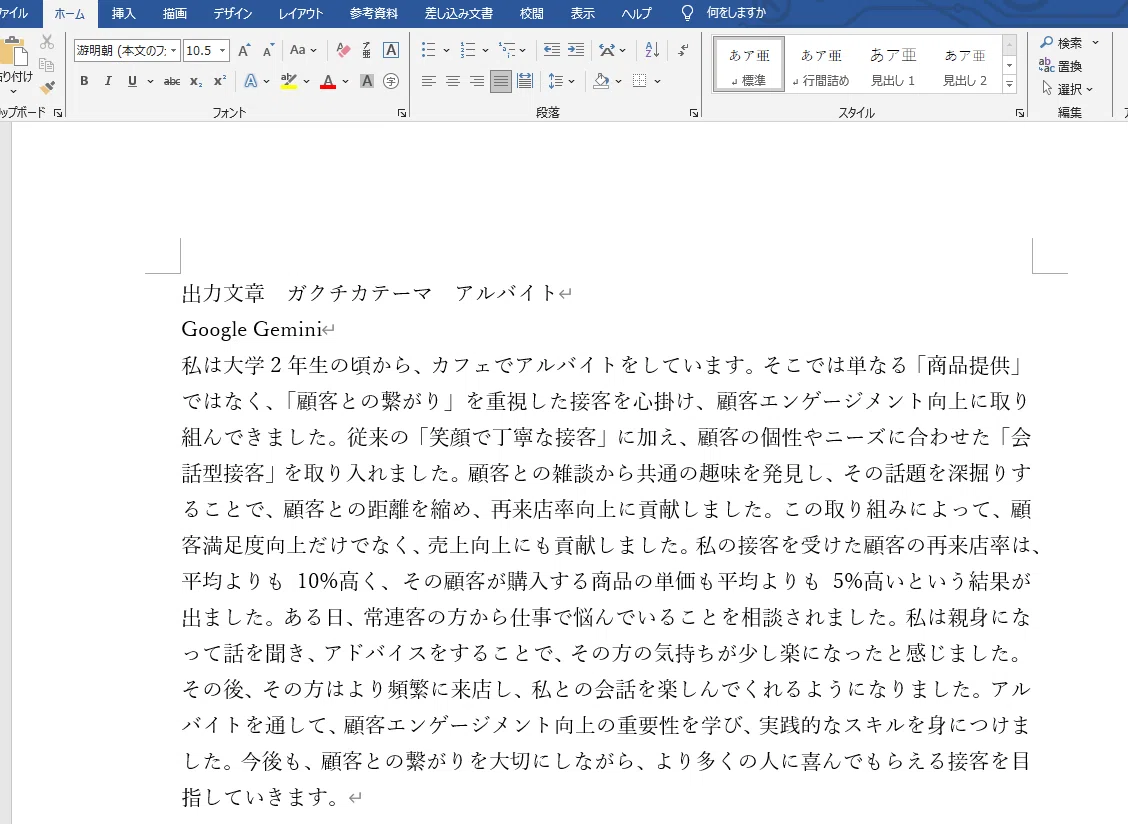Center align the text
This screenshot has height=824, width=1128.
452,81
